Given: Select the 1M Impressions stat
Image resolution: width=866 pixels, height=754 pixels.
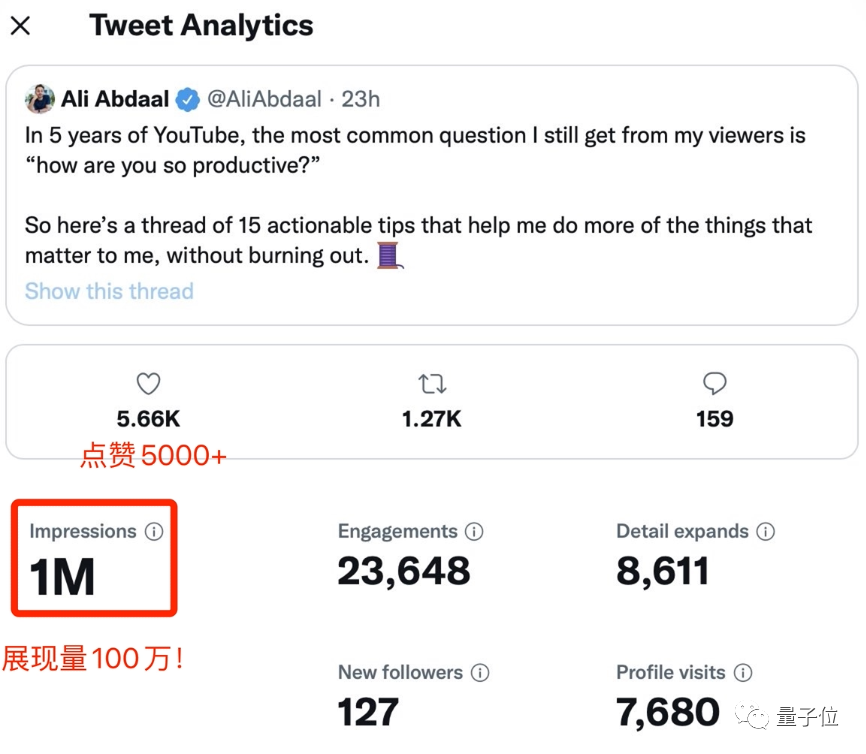Looking at the screenshot, I should [x=63, y=578].
